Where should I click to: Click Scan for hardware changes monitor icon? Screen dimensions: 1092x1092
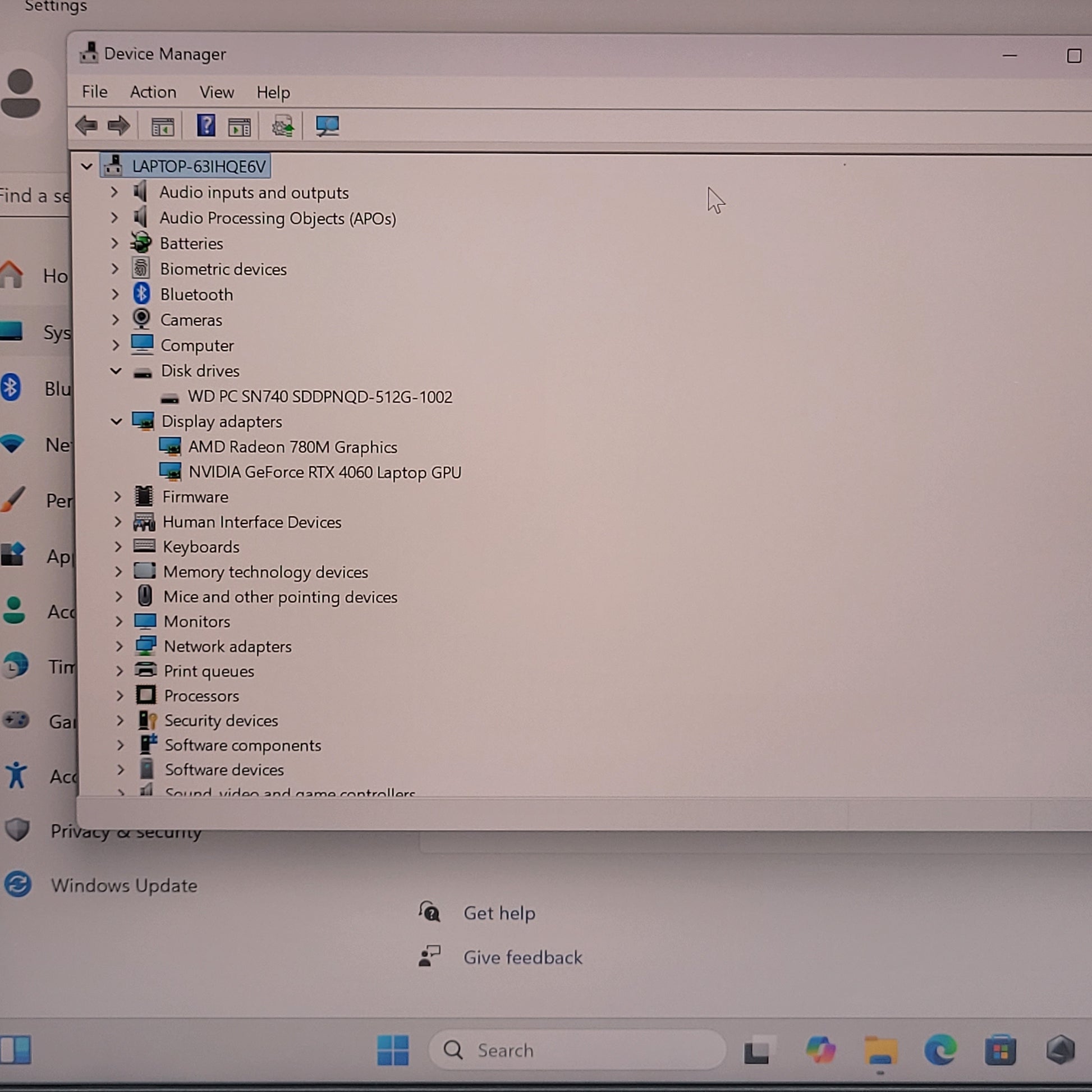[327, 126]
